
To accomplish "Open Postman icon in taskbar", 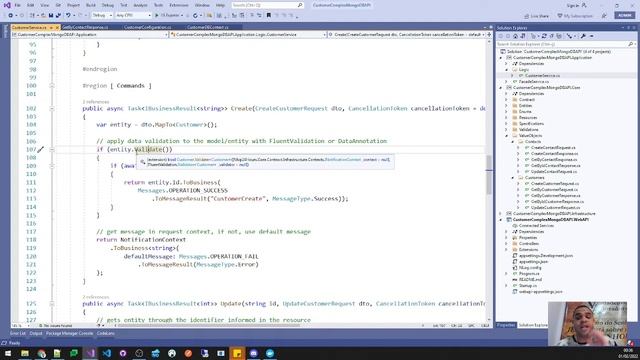I will 188,353.
